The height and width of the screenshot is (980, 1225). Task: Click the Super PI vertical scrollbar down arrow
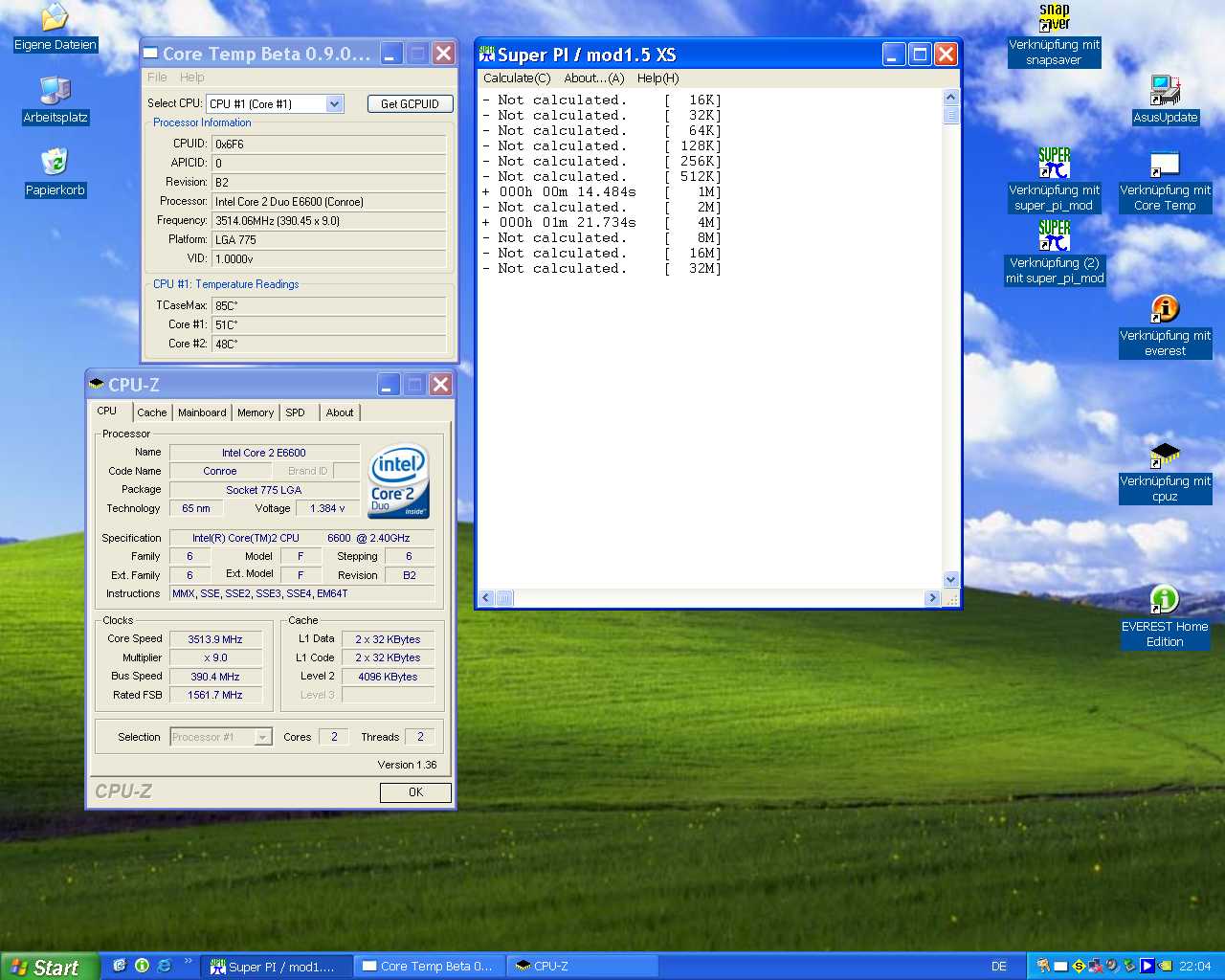pos(950,579)
